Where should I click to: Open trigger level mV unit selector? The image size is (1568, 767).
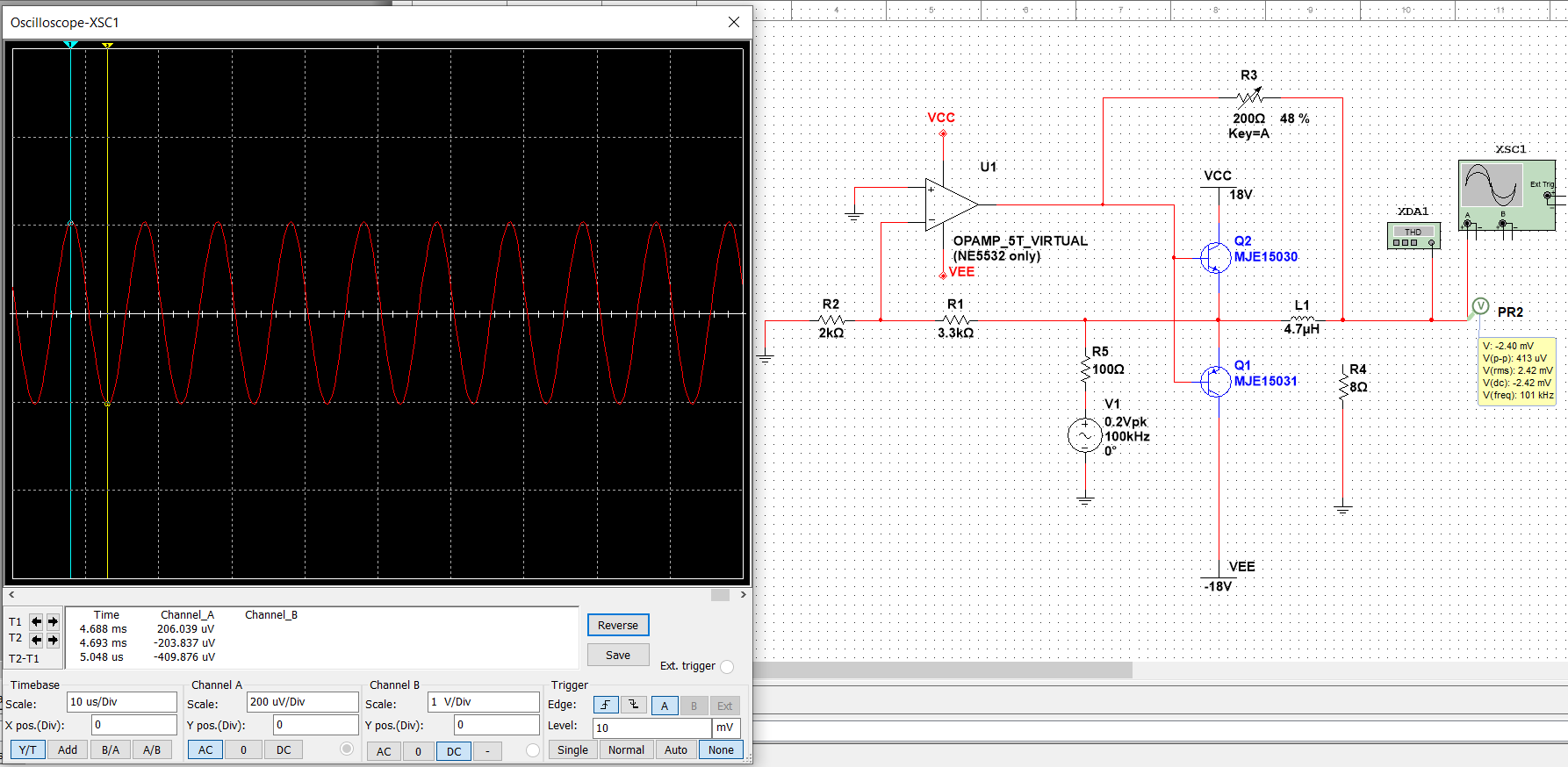click(726, 728)
